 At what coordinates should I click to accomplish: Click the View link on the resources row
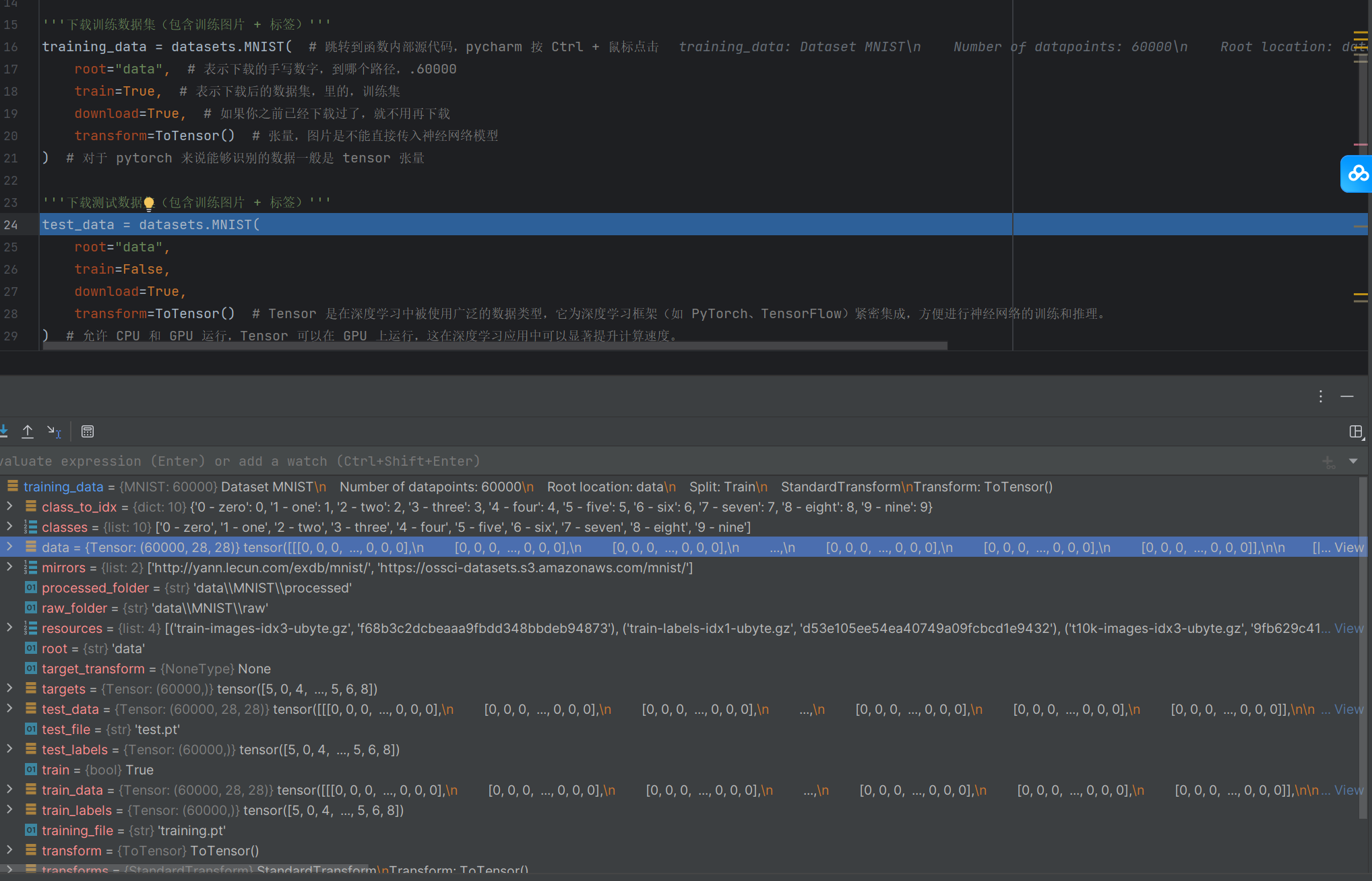1348,628
